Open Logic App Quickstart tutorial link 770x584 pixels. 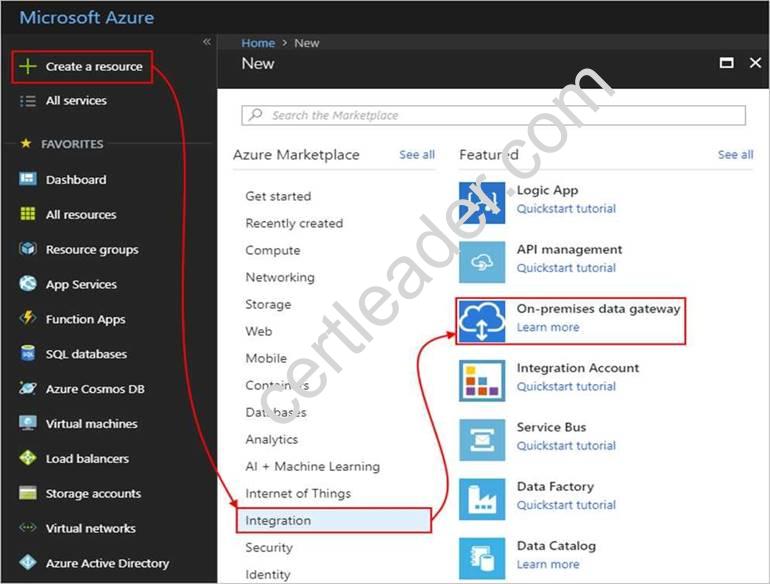click(x=566, y=209)
